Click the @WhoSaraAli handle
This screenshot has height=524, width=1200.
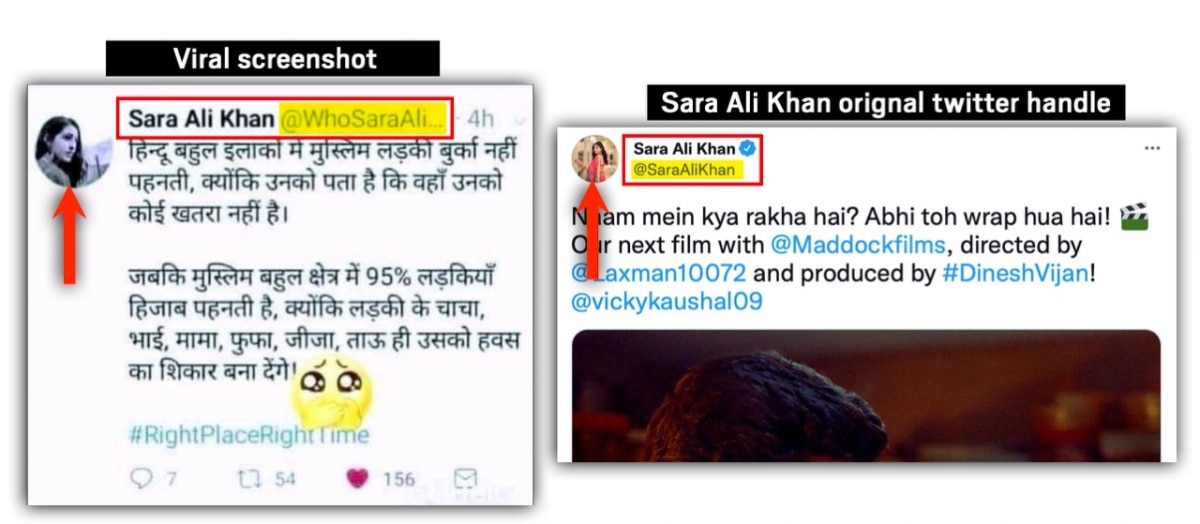click(x=361, y=119)
